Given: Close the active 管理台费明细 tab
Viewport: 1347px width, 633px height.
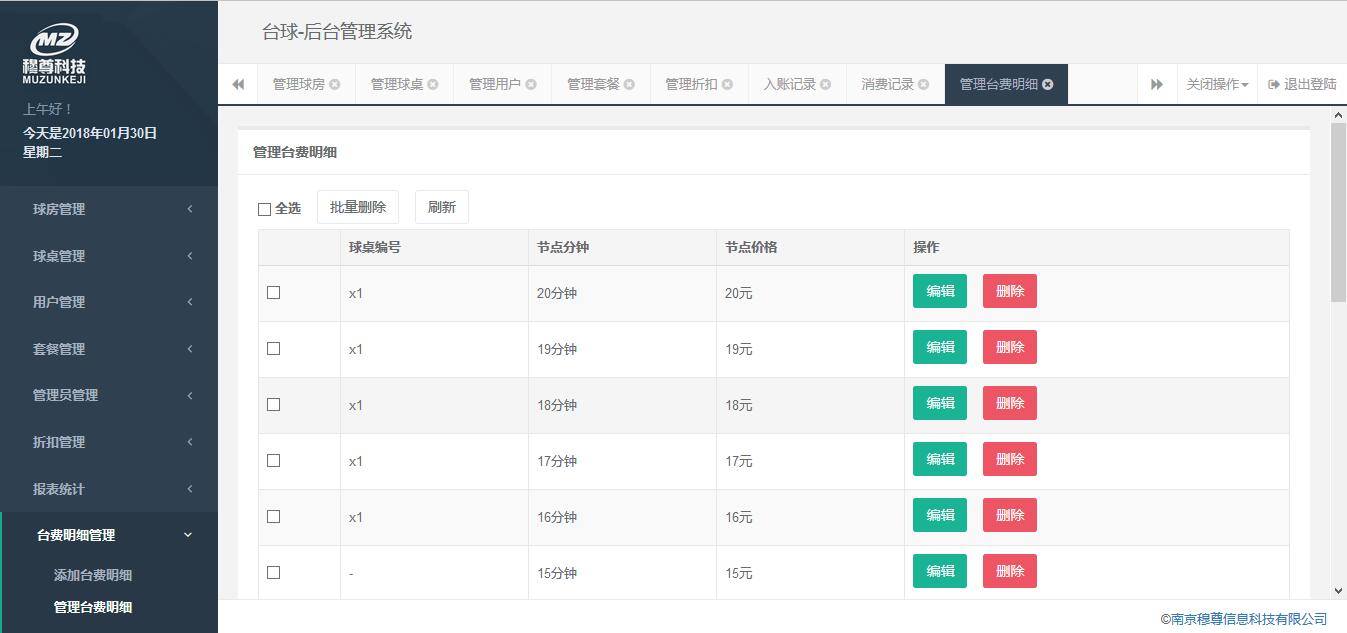Looking at the screenshot, I should pos(1048,85).
